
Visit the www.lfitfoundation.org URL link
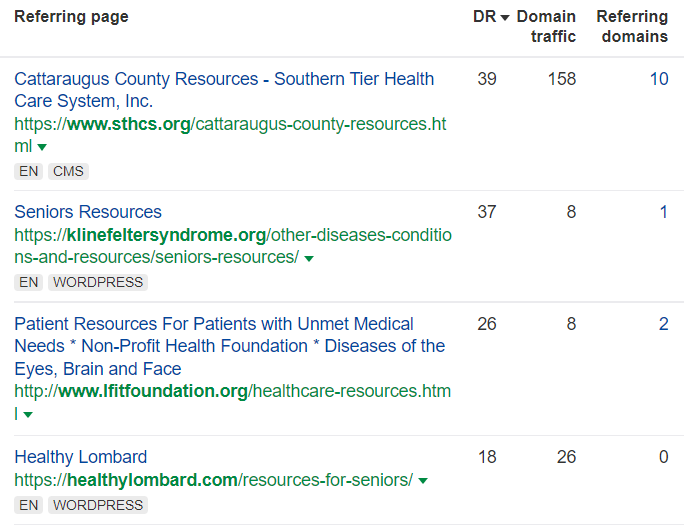[x=232, y=391]
